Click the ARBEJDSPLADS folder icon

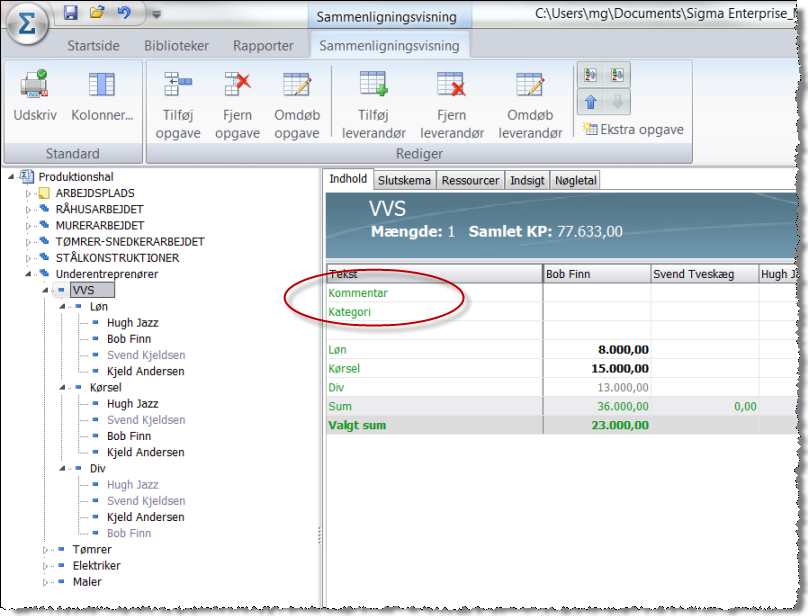coord(45,193)
